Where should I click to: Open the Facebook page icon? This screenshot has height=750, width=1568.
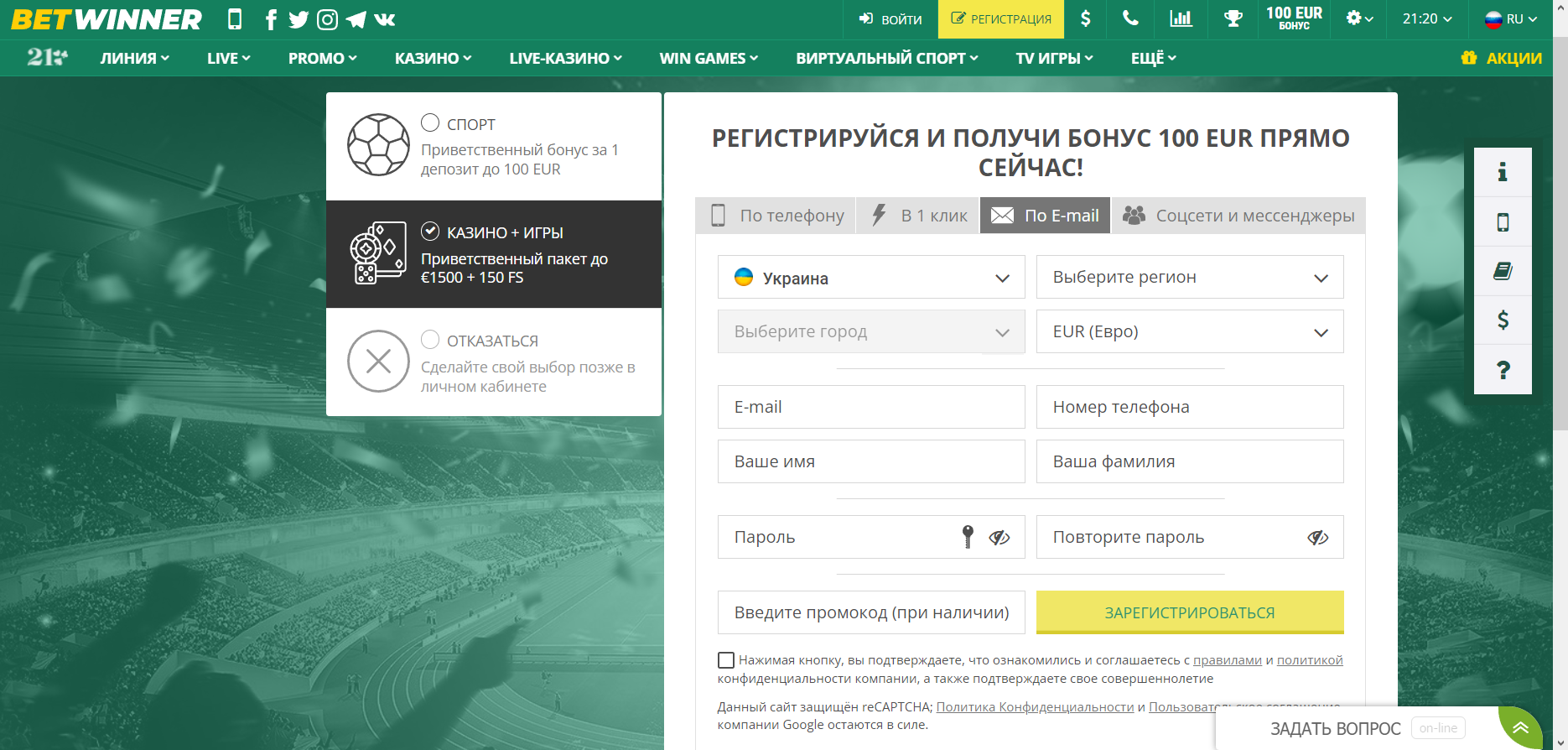point(271,19)
